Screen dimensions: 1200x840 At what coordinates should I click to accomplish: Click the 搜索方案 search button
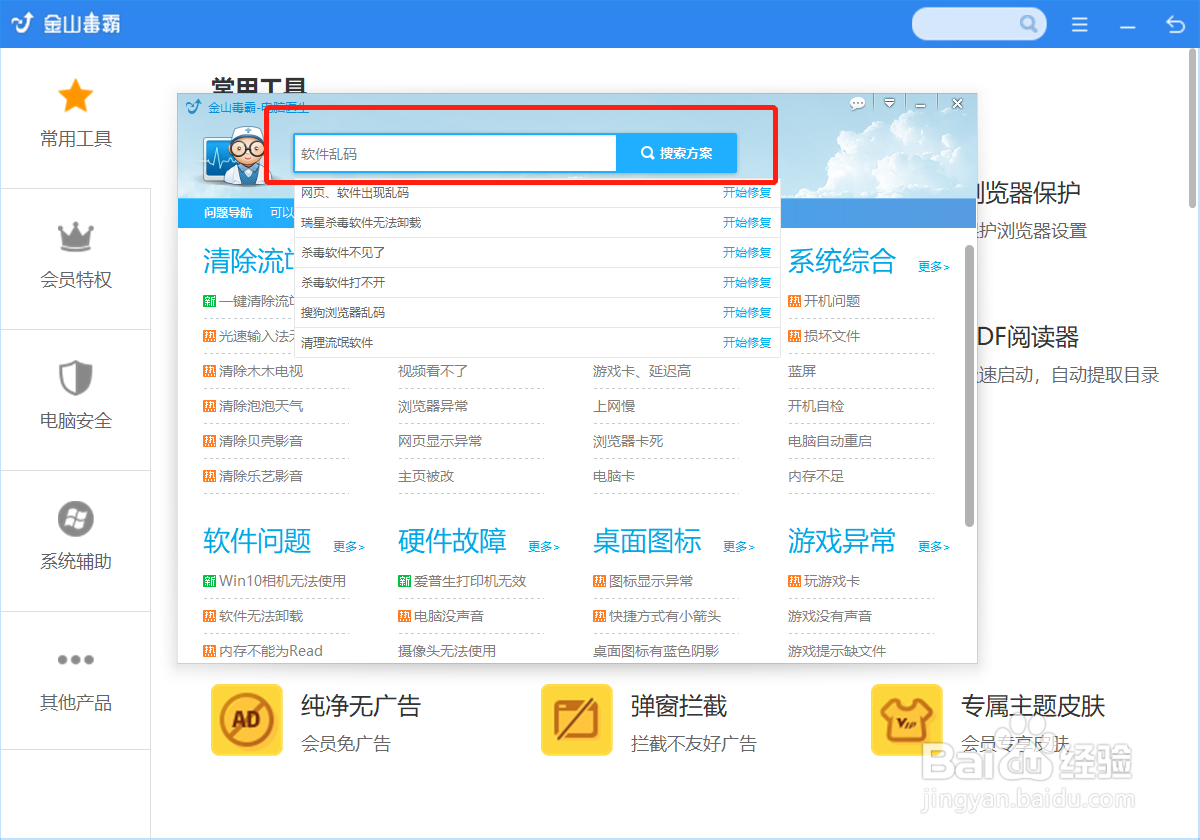point(677,154)
